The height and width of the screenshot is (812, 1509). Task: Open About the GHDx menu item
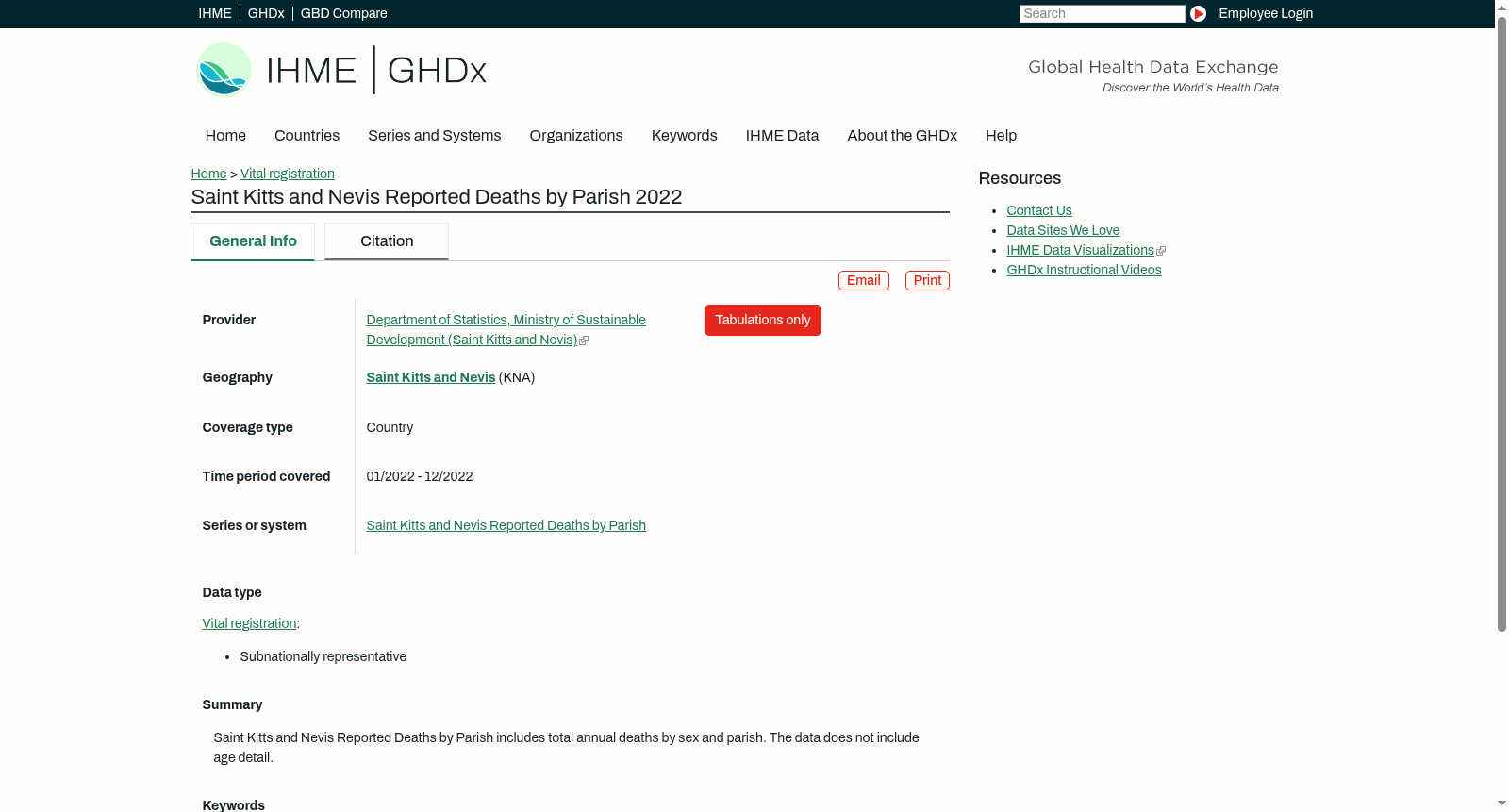click(x=902, y=136)
